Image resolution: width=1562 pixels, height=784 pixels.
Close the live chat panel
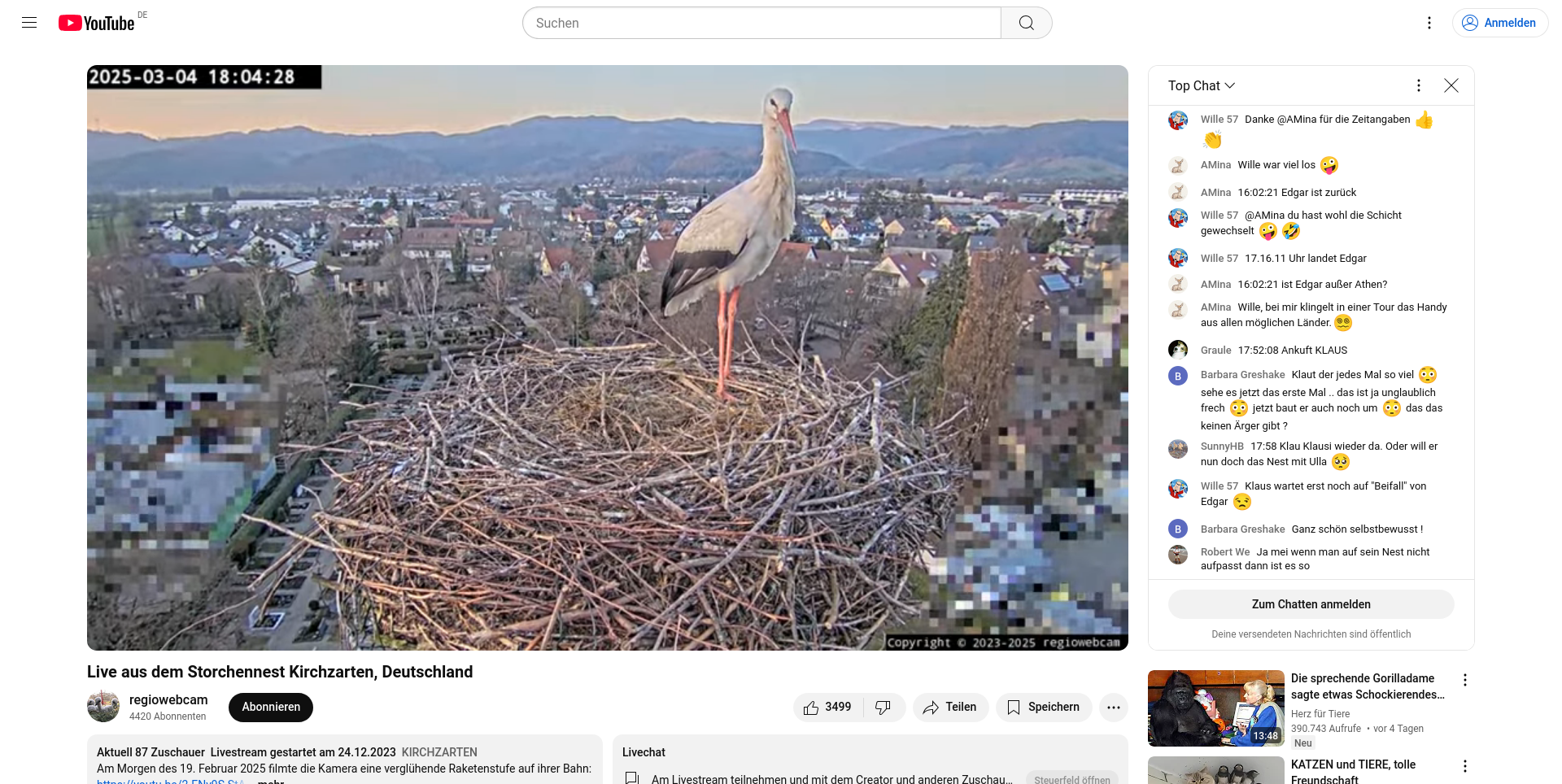click(1451, 85)
